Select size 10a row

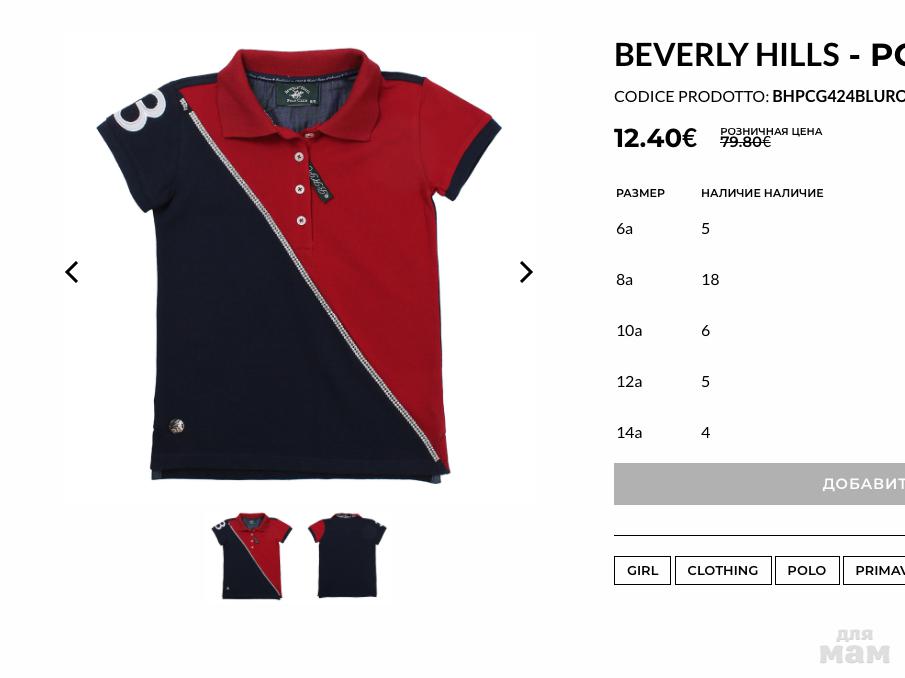pyautogui.click(x=760, y=331)
